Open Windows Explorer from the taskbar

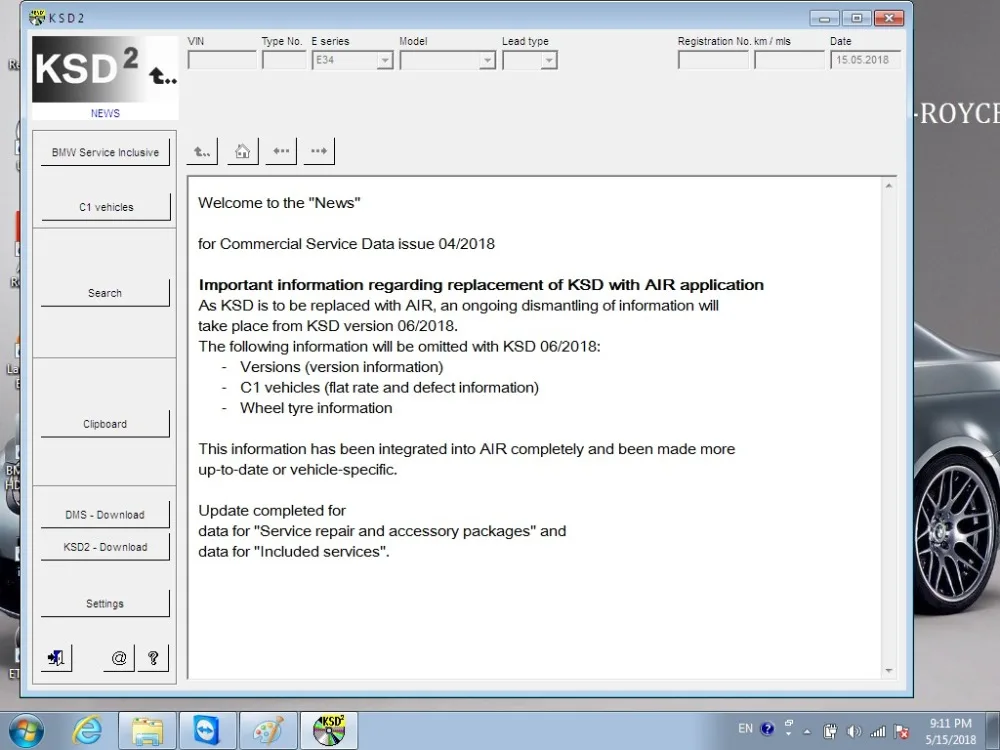147,731
